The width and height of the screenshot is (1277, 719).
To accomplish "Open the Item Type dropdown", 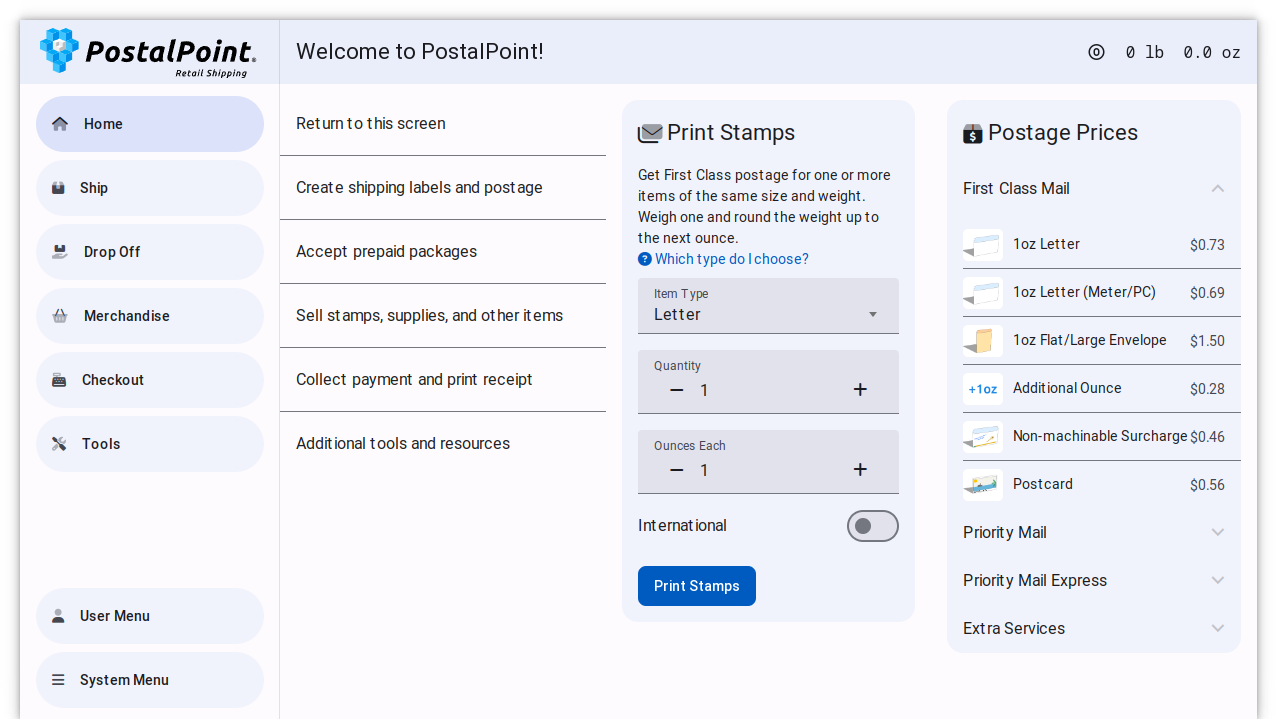I will 768,306.
